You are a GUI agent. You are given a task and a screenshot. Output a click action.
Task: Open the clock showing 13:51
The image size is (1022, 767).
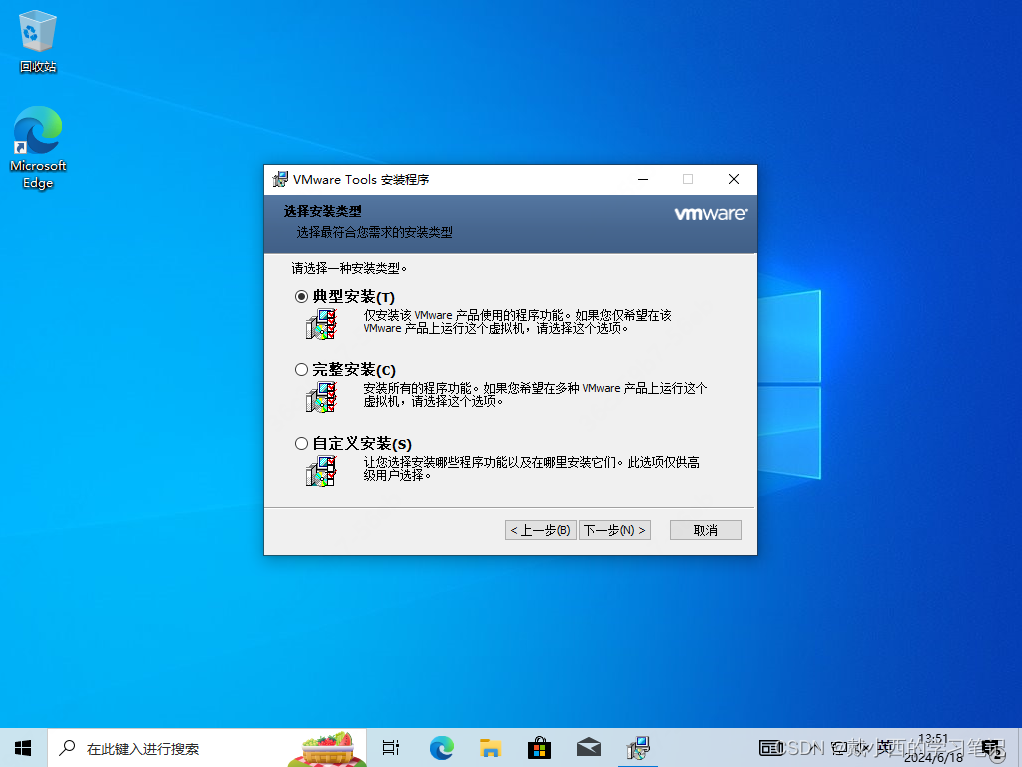(934, 748)
